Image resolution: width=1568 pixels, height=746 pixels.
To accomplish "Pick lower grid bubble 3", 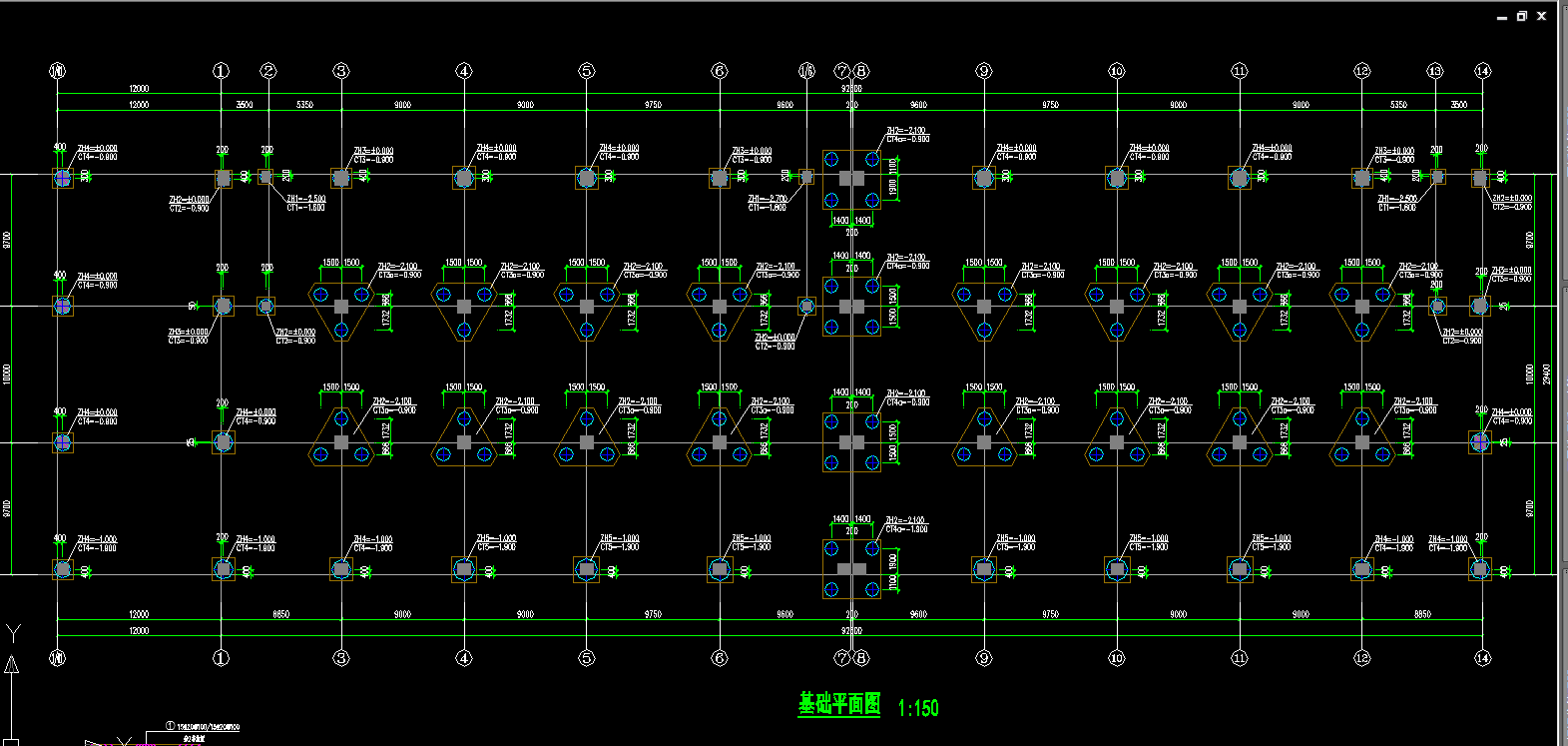I will [341, 658].
